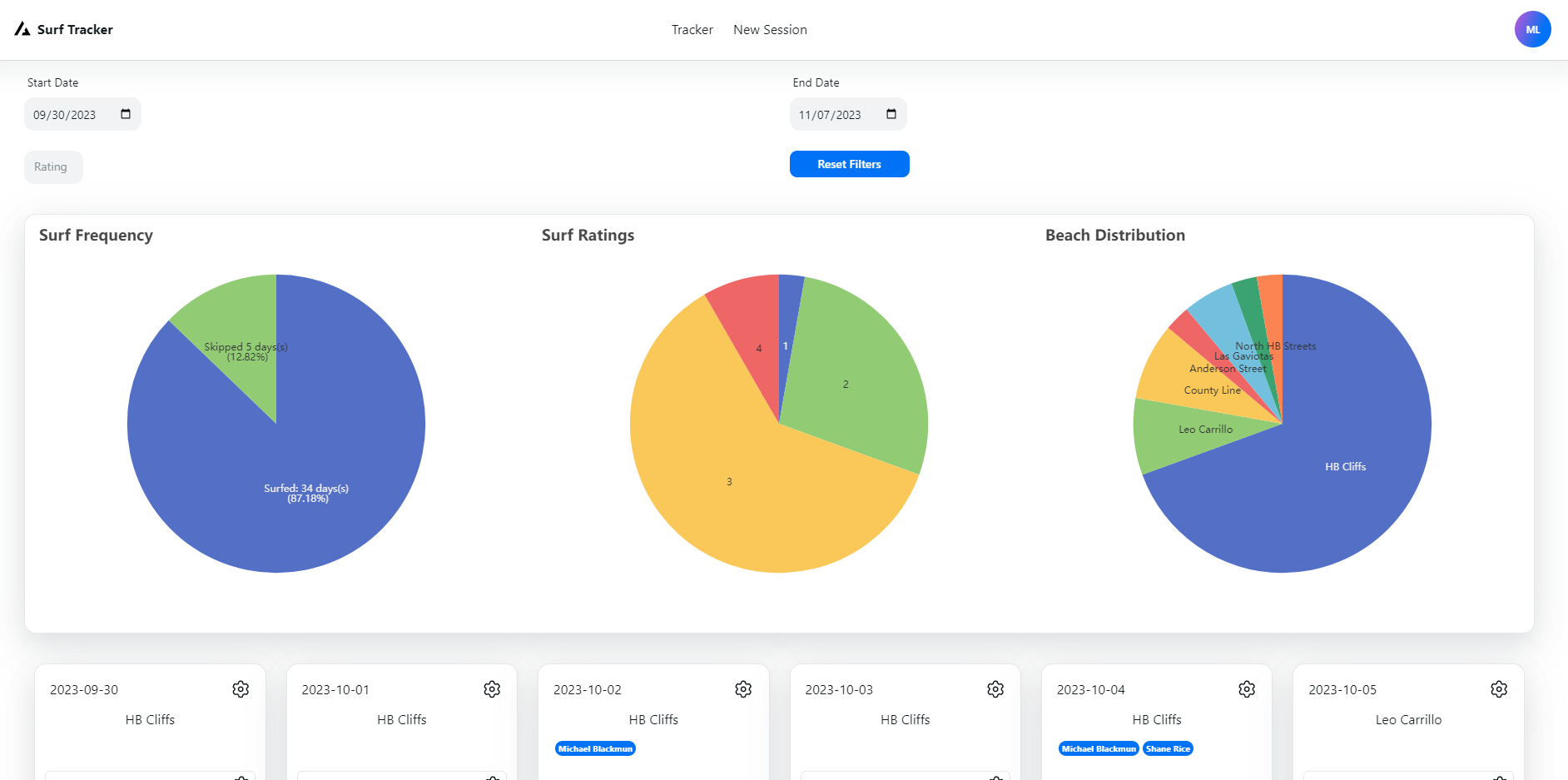Click the 2023-10-03 date text
The image size is (1568, 780).
point(839,689)
